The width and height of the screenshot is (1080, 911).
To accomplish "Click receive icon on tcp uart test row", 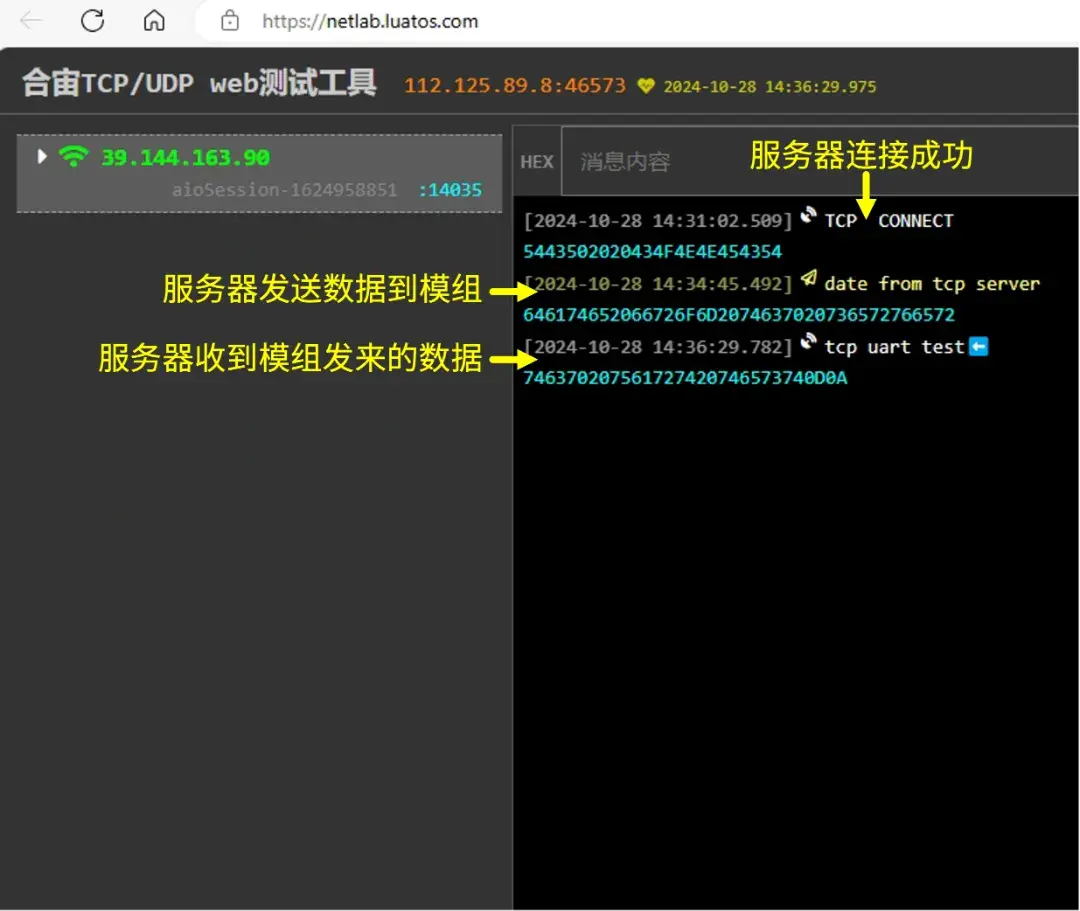I will [x=809, y=342].
